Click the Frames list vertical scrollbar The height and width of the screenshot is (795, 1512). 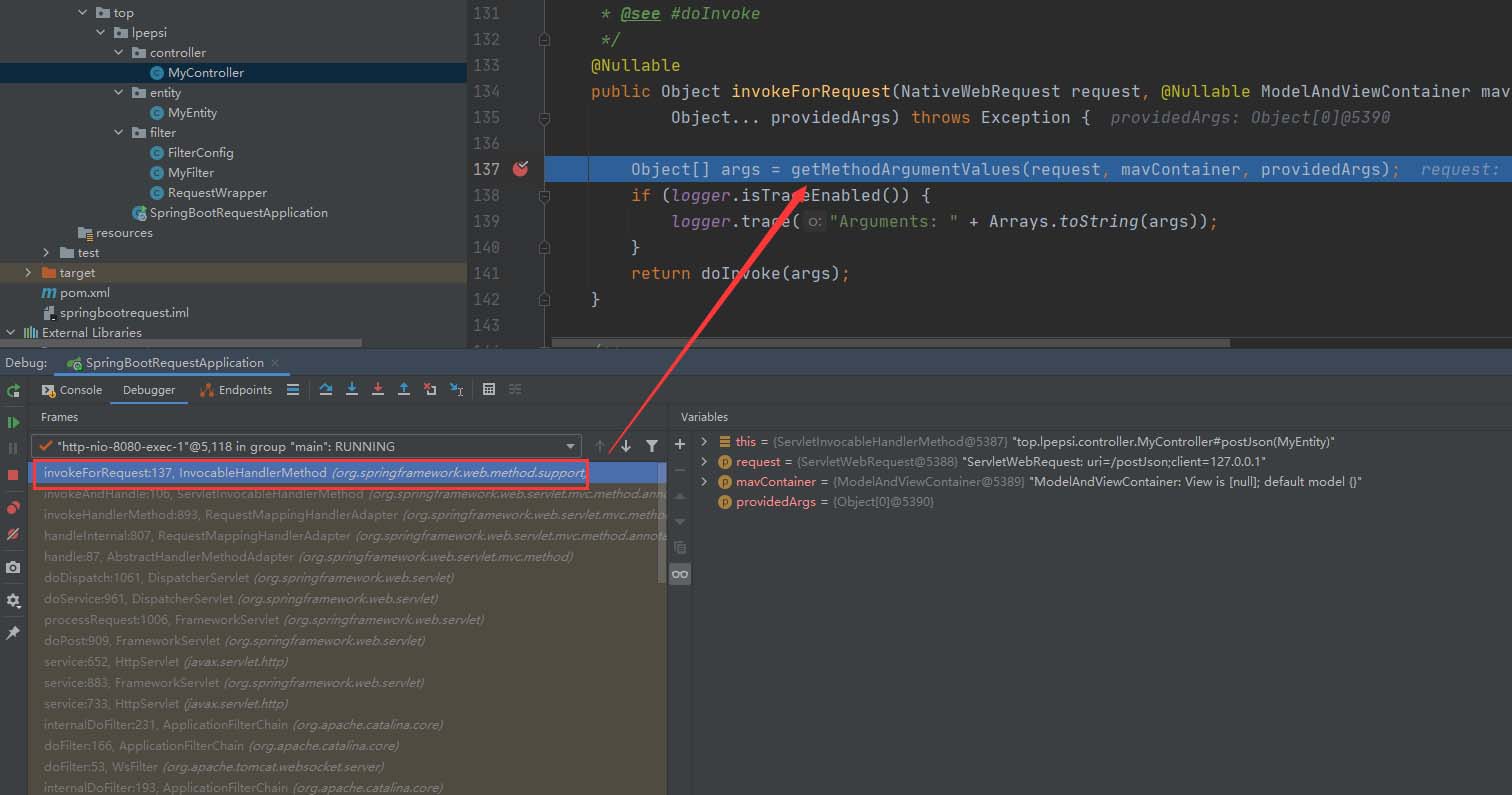(x=661, y=520)
